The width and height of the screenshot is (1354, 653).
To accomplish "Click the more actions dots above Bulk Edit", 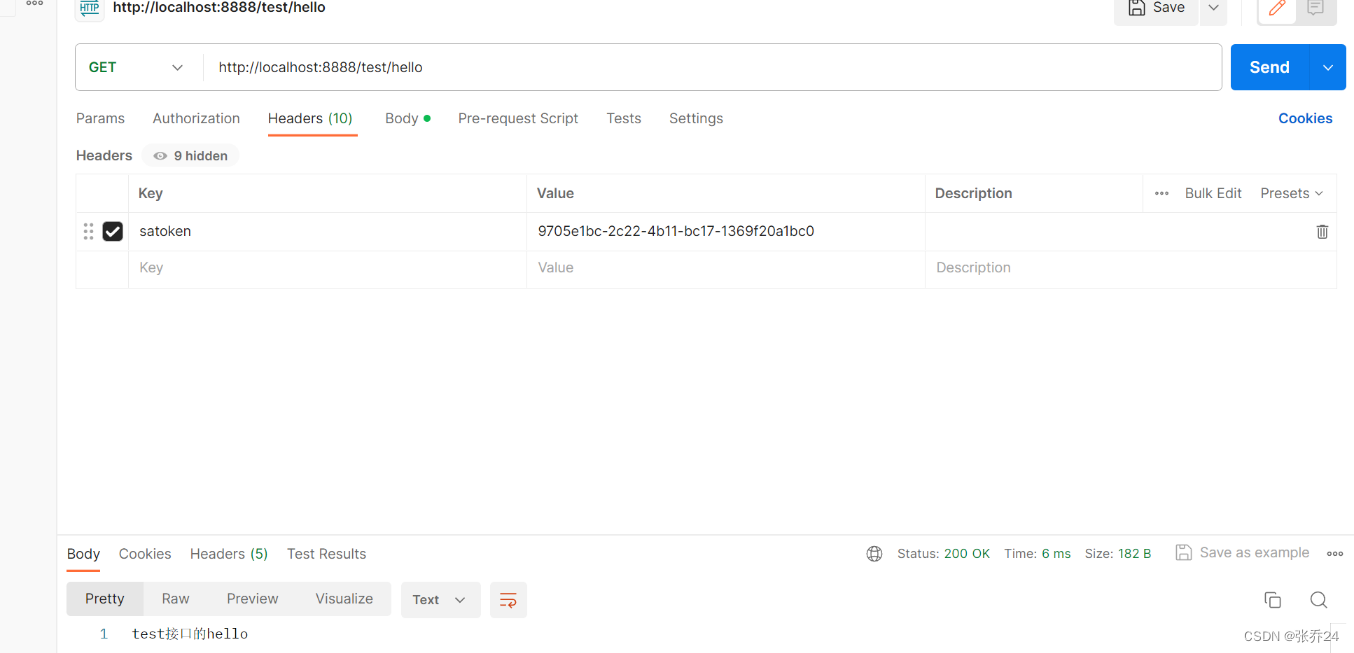I will [x=1160, y=192].
